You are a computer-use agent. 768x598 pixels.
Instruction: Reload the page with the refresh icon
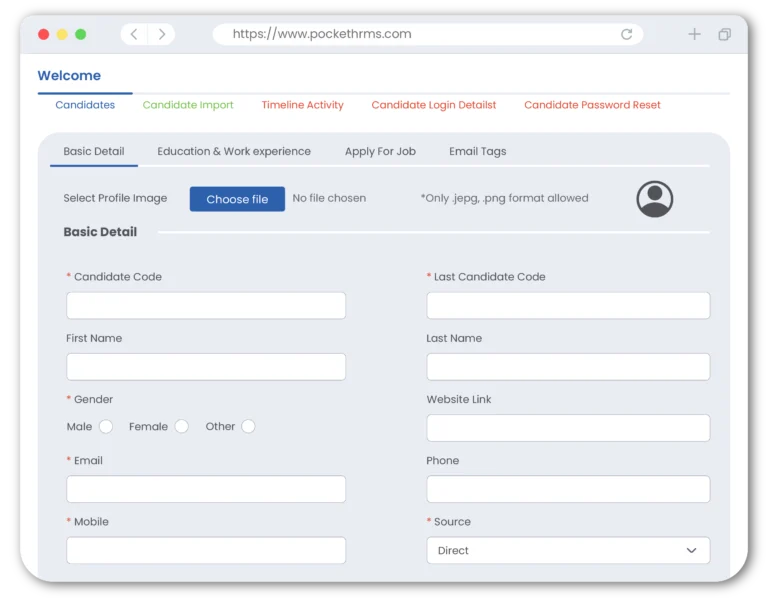click(626, 34)
